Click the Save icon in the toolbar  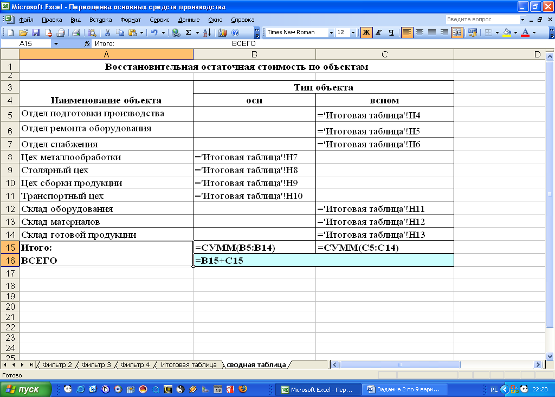[36, 33]
